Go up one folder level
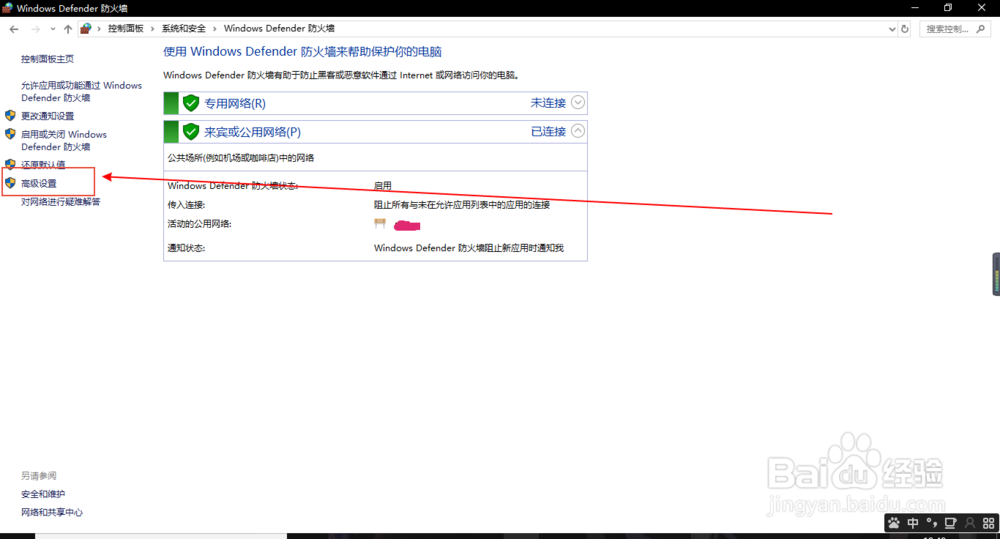 tap(68, 29)
